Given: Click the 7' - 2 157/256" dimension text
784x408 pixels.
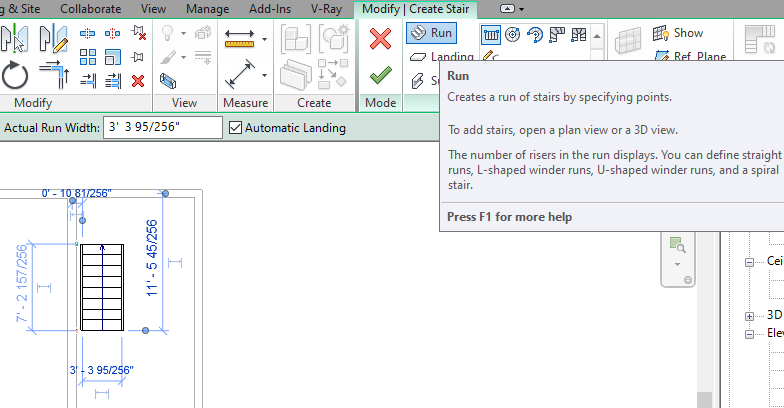Looking at the screenshot, I should click(x=22, y=284).
